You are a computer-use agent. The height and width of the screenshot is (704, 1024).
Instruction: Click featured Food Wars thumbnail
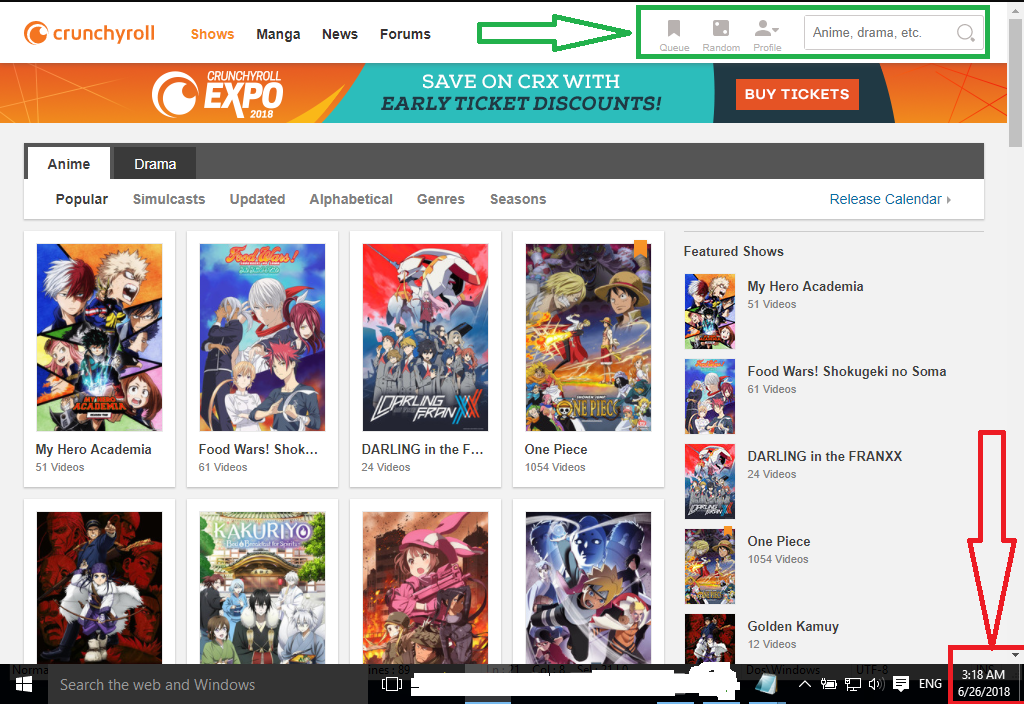coord(710,396)
